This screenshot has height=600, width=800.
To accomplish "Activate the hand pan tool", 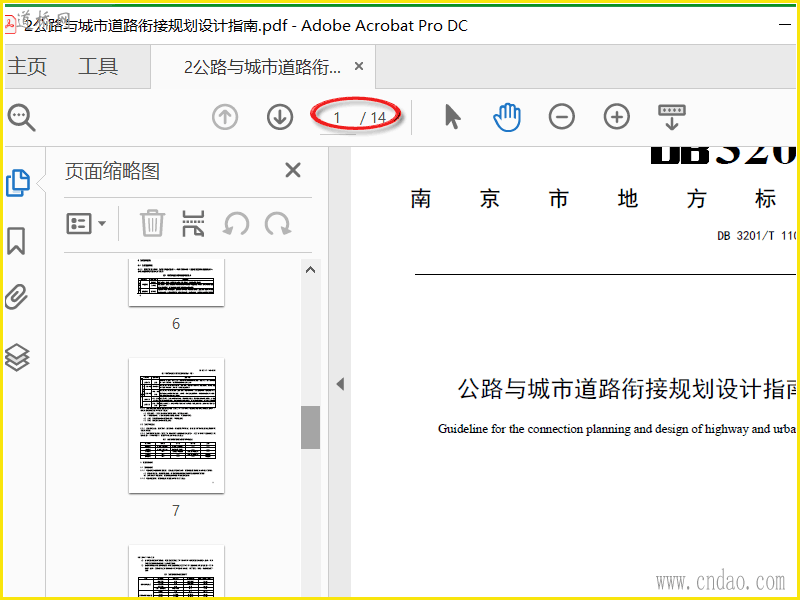I will click(507, 117).
